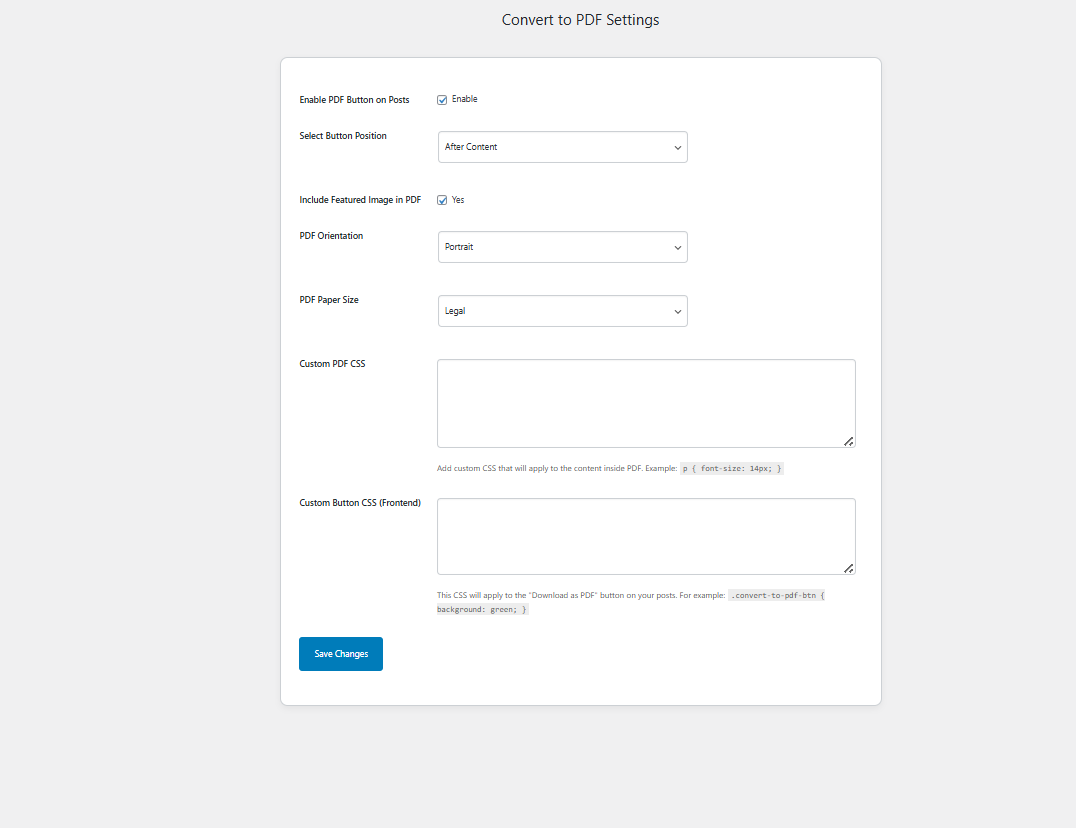
Task: Click the Enable PDF Button on Posts label
Action: tap(353, 99)
